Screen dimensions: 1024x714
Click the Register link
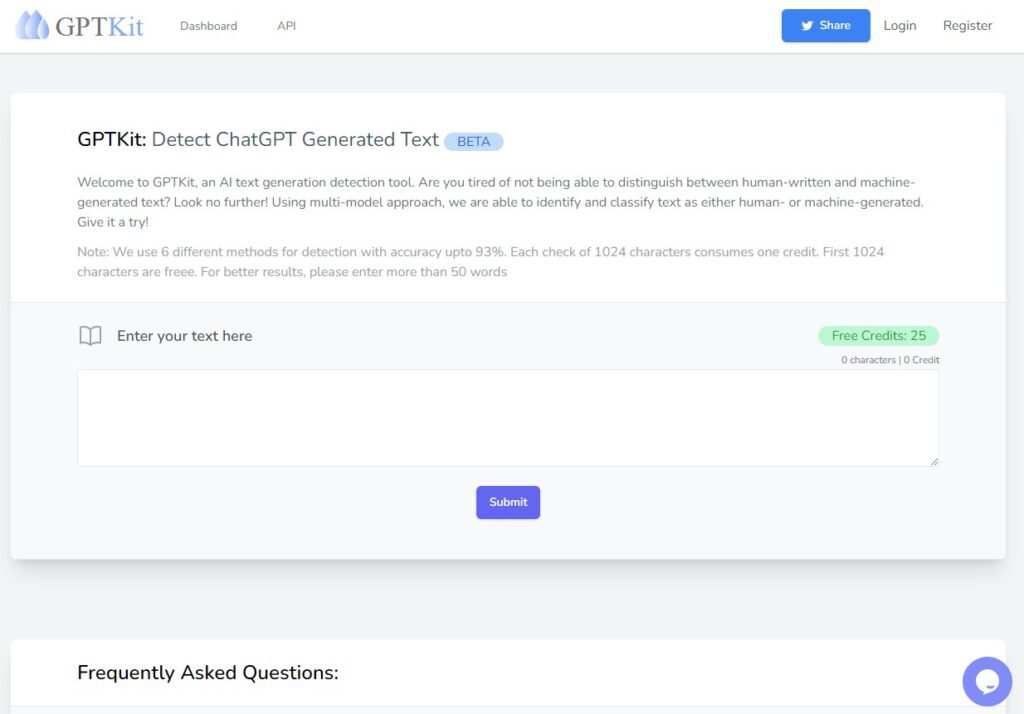966,25
